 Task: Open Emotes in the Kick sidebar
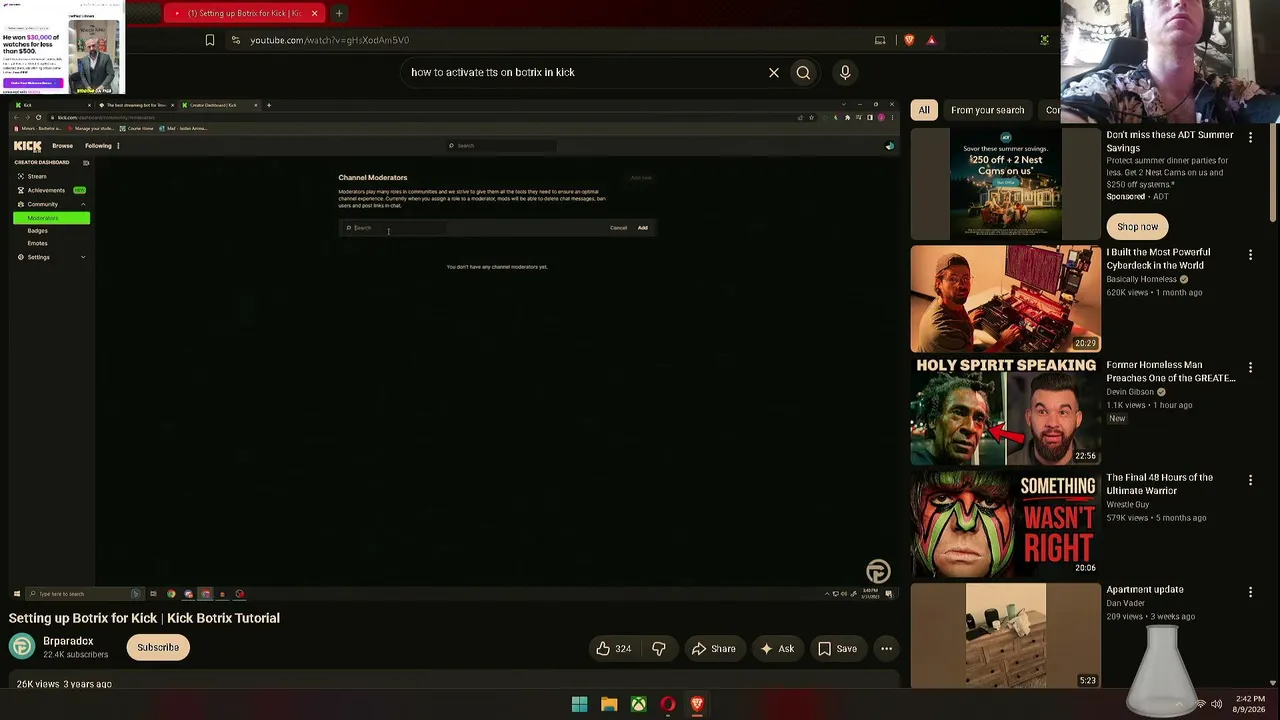coord(37,243)
